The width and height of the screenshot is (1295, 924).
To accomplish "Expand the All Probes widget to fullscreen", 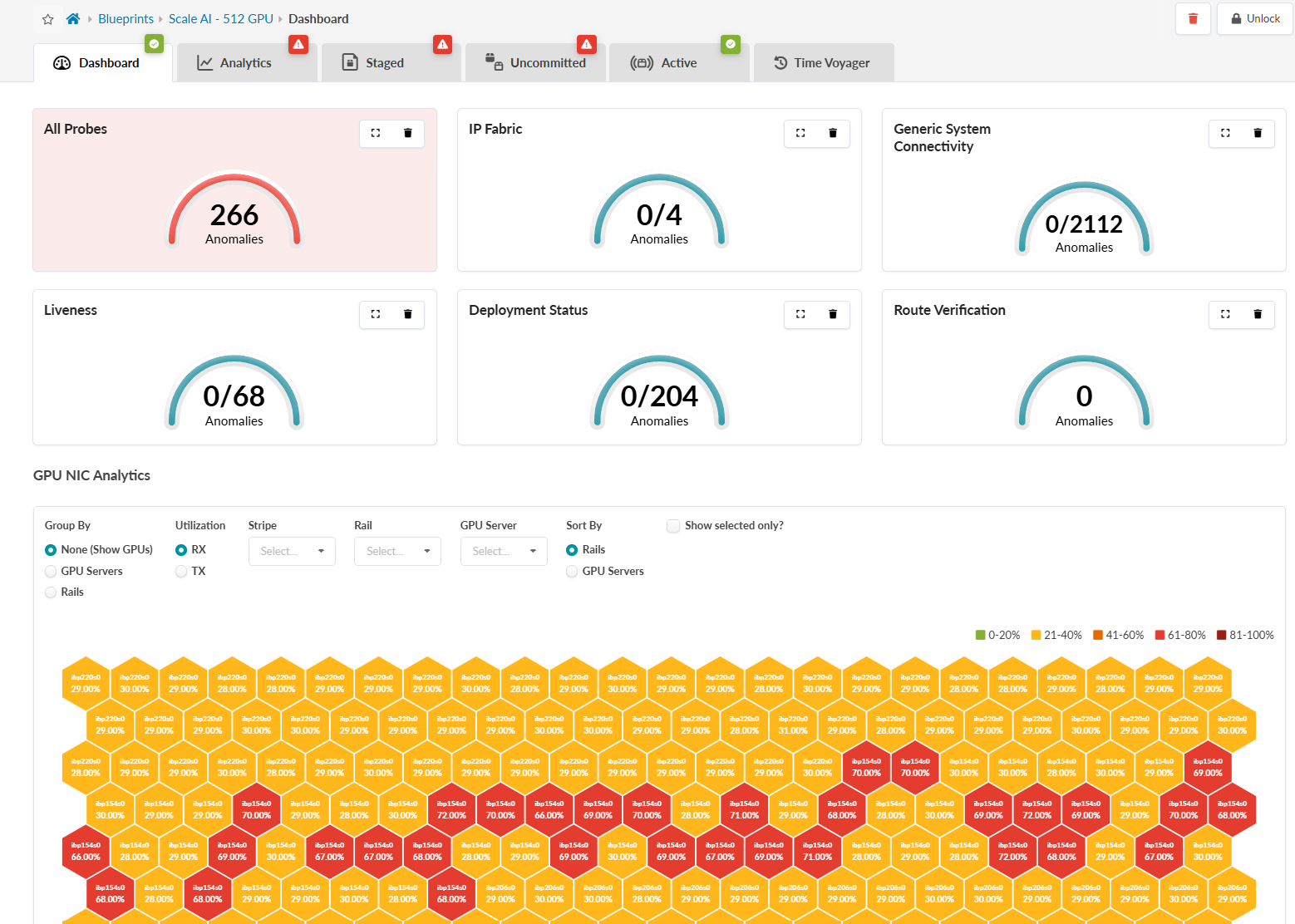I will (376, 133).
